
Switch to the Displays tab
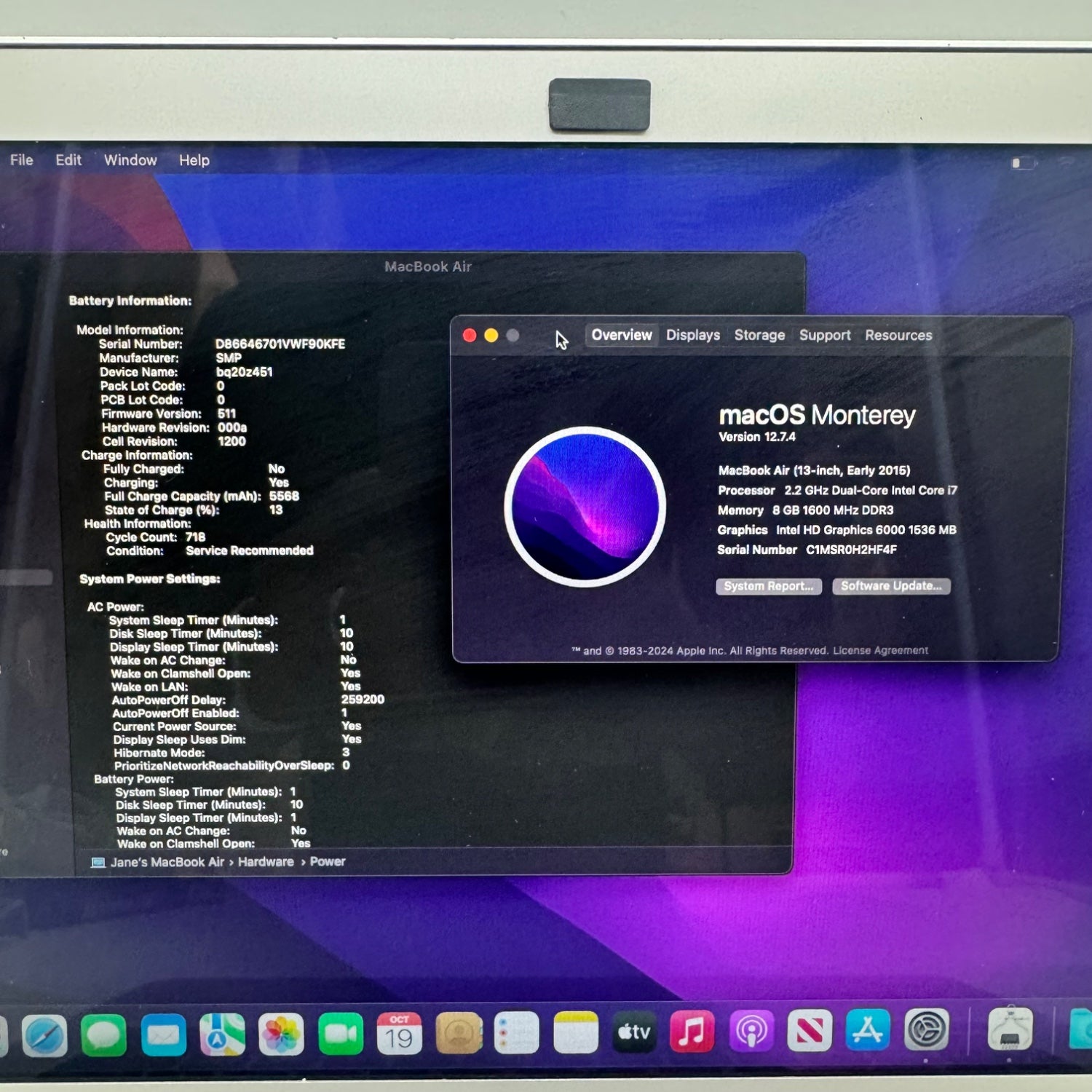(692, 336)
